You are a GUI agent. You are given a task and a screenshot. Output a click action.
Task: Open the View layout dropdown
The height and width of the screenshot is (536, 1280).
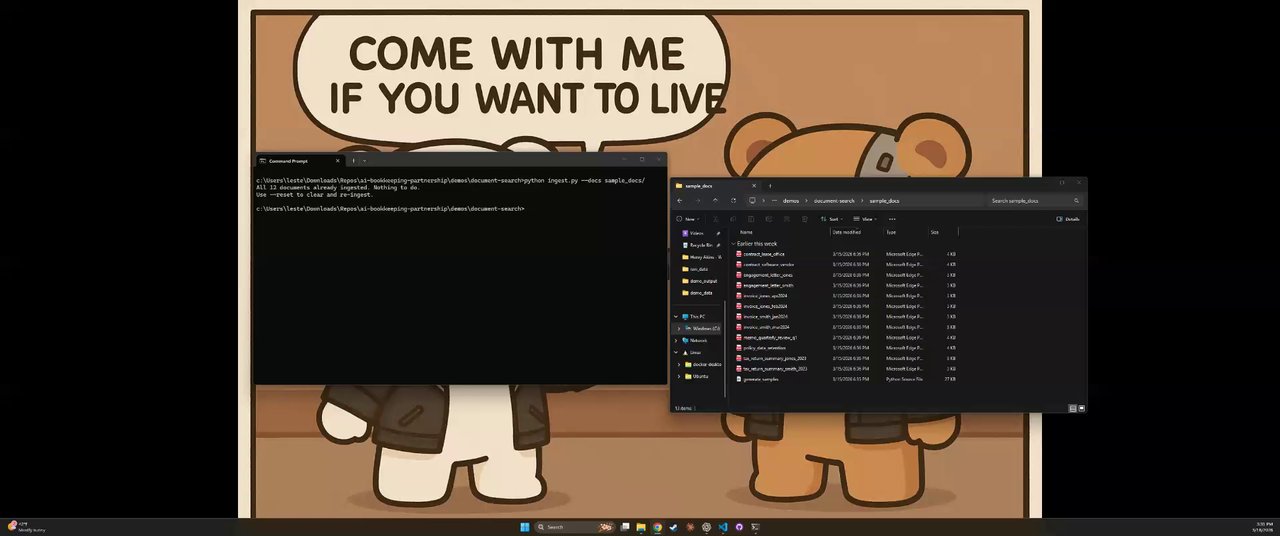866,218
